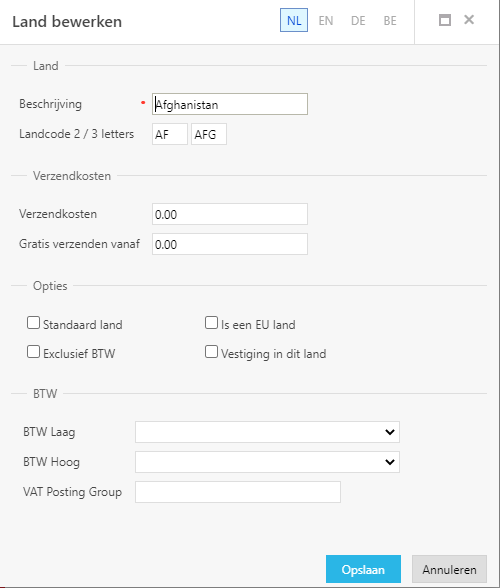
Task: Toggle the Exclusief BTW checkbox
Action: coord(33,352)
